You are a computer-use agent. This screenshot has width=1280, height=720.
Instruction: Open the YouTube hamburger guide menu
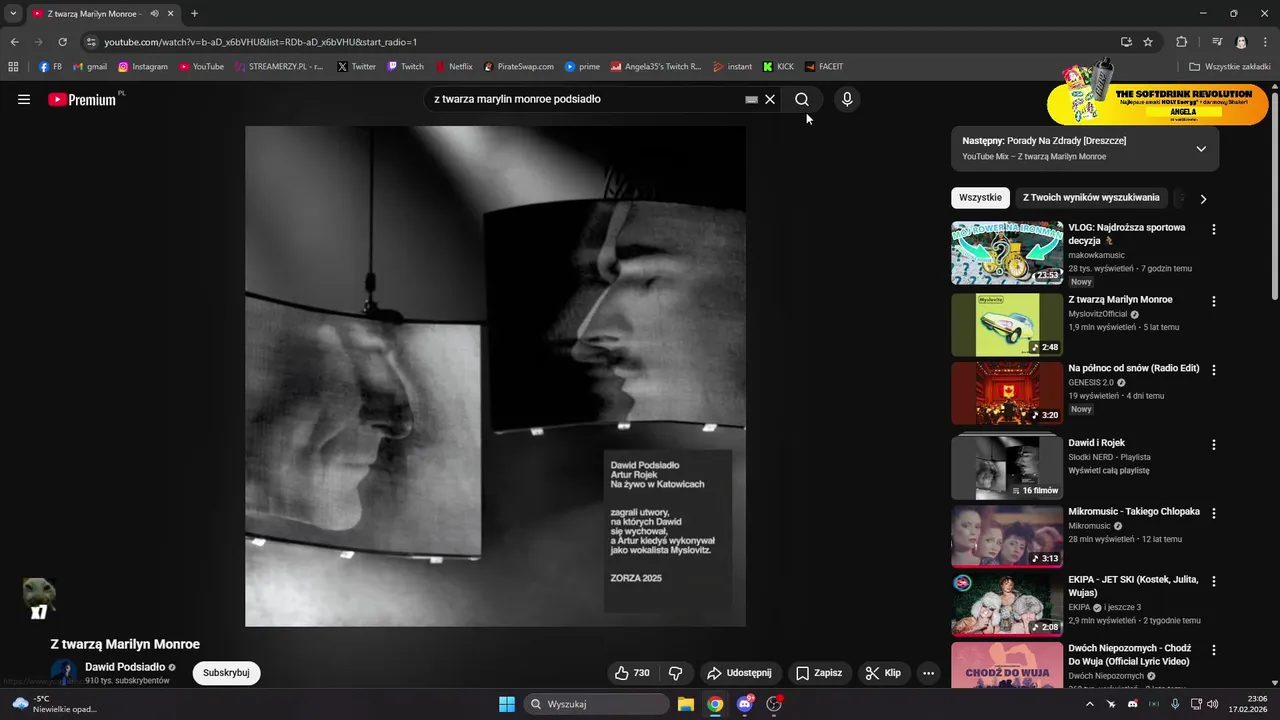(x=24, y=99)
